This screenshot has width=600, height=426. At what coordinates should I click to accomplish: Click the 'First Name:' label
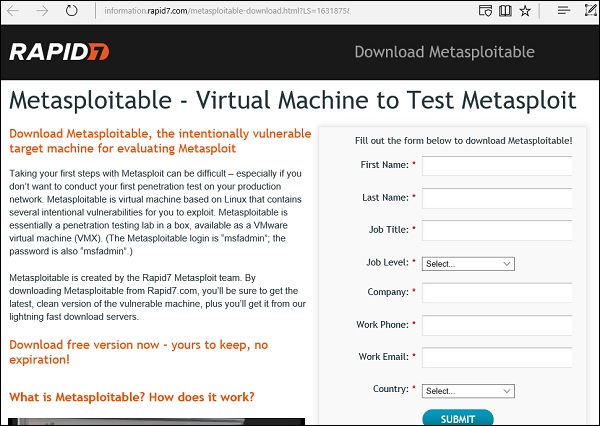385,165
